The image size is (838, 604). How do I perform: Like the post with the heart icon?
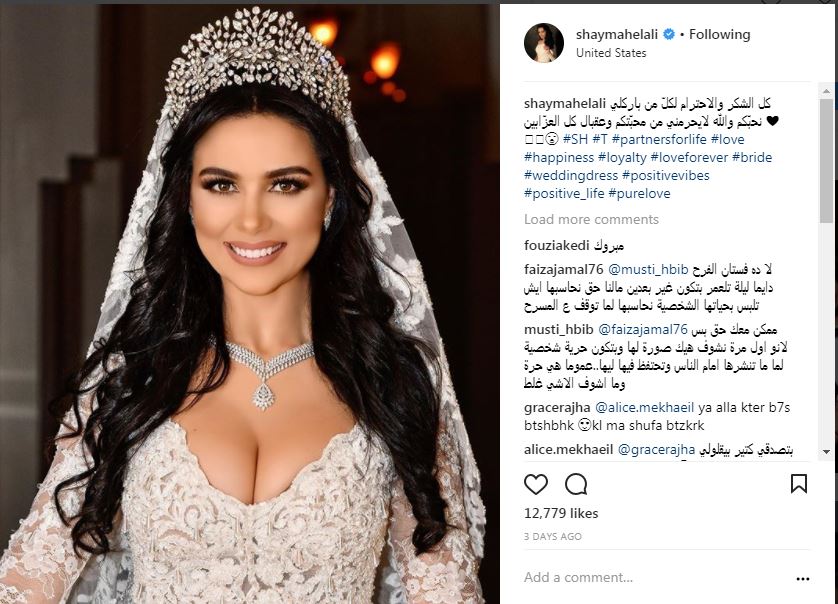pyautogui.click(x=536, y=484)
